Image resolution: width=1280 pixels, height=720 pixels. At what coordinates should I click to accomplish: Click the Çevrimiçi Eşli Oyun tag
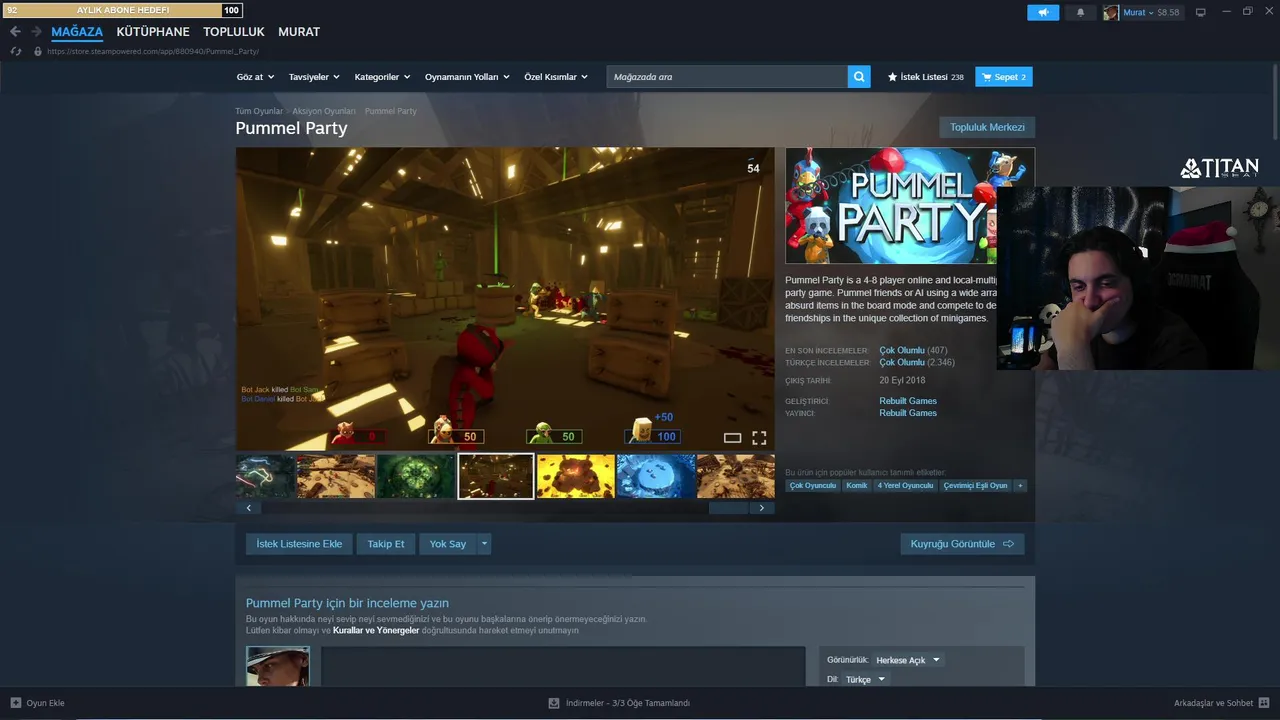[975, 485]
